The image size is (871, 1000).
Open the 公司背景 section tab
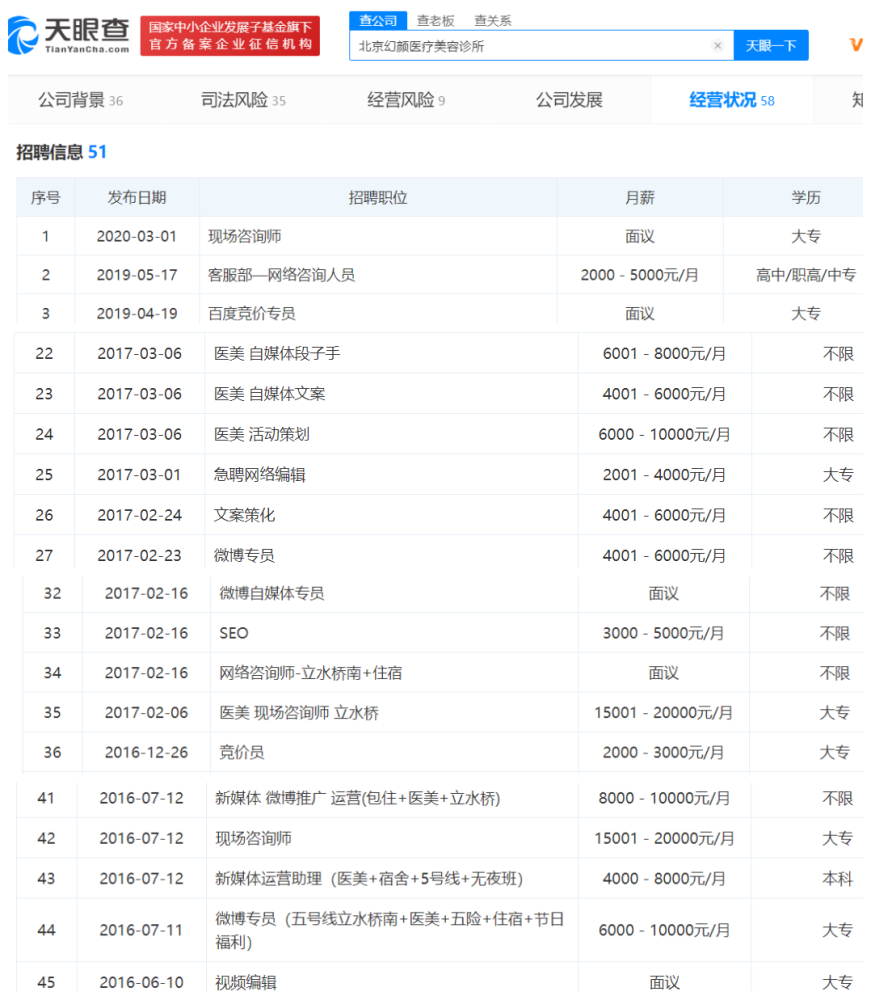coord(80,100)
